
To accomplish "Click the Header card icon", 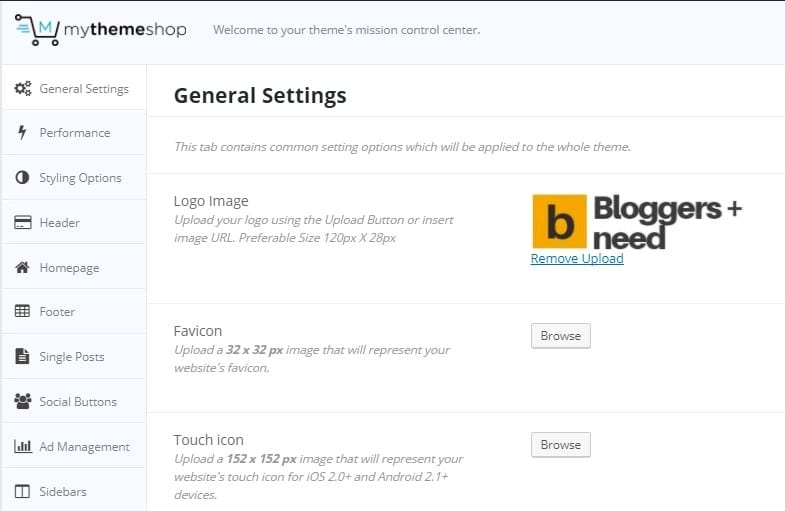I will [x=23, y=222].
